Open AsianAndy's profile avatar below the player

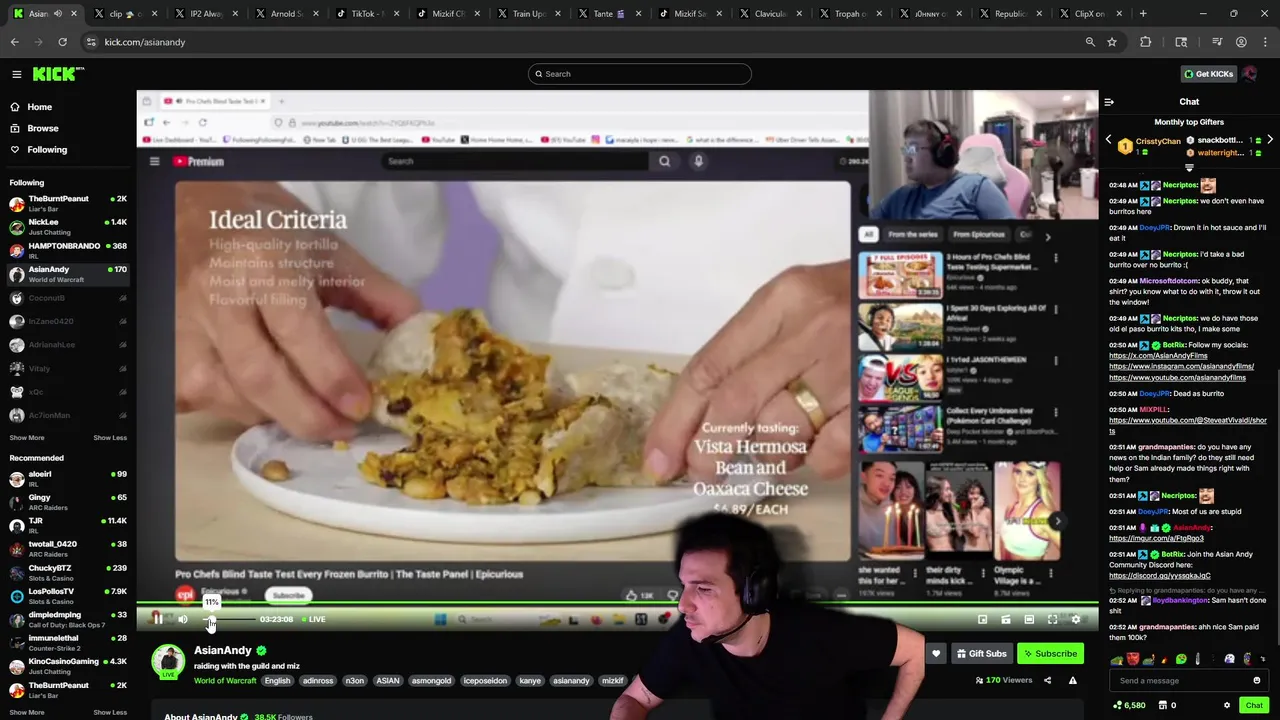pos(168,662)
